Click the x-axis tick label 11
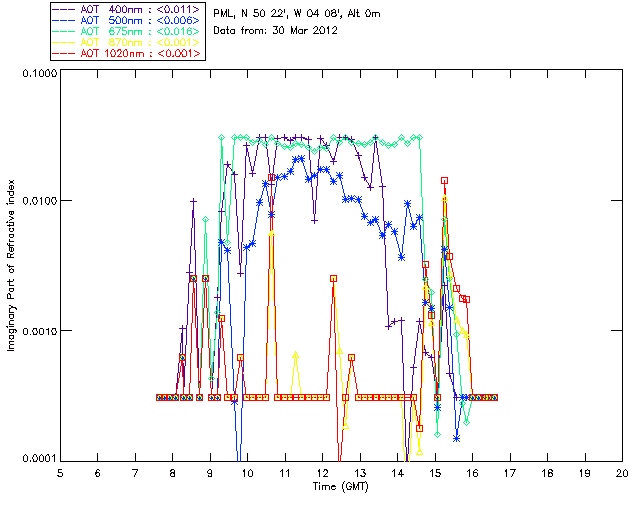The height and width of the screenshot is (512, 640). coord(285,473)
